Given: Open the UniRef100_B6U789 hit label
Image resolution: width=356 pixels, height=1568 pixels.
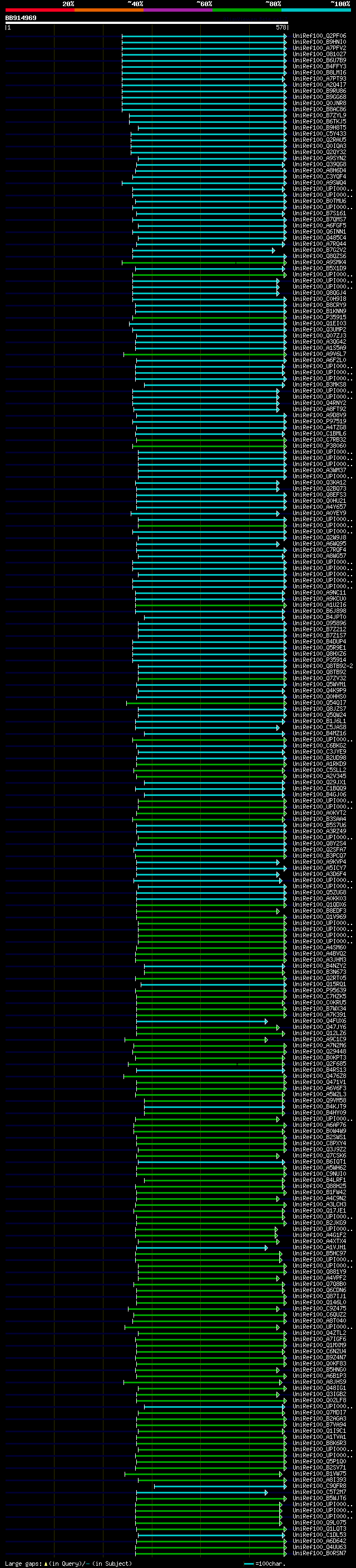Looking at the screenshot, I should (319, 60).
